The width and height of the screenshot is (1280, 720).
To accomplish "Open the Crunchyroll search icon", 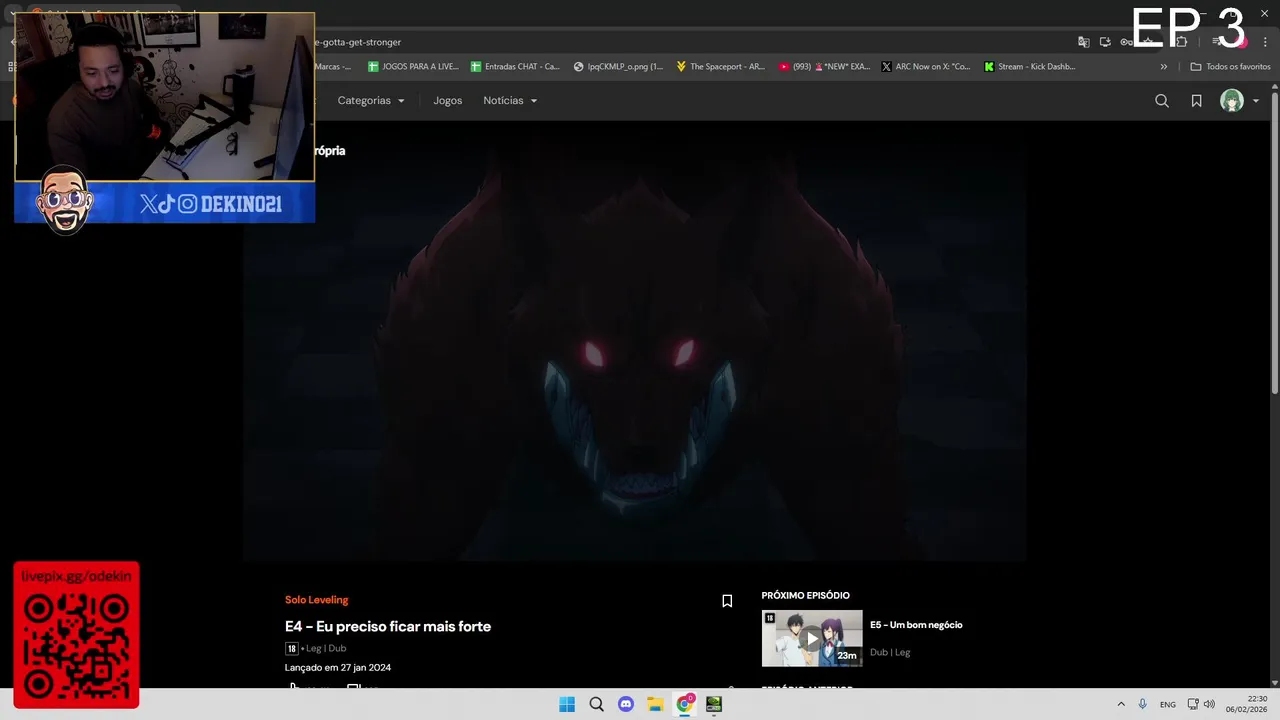I will point(1162,101).
